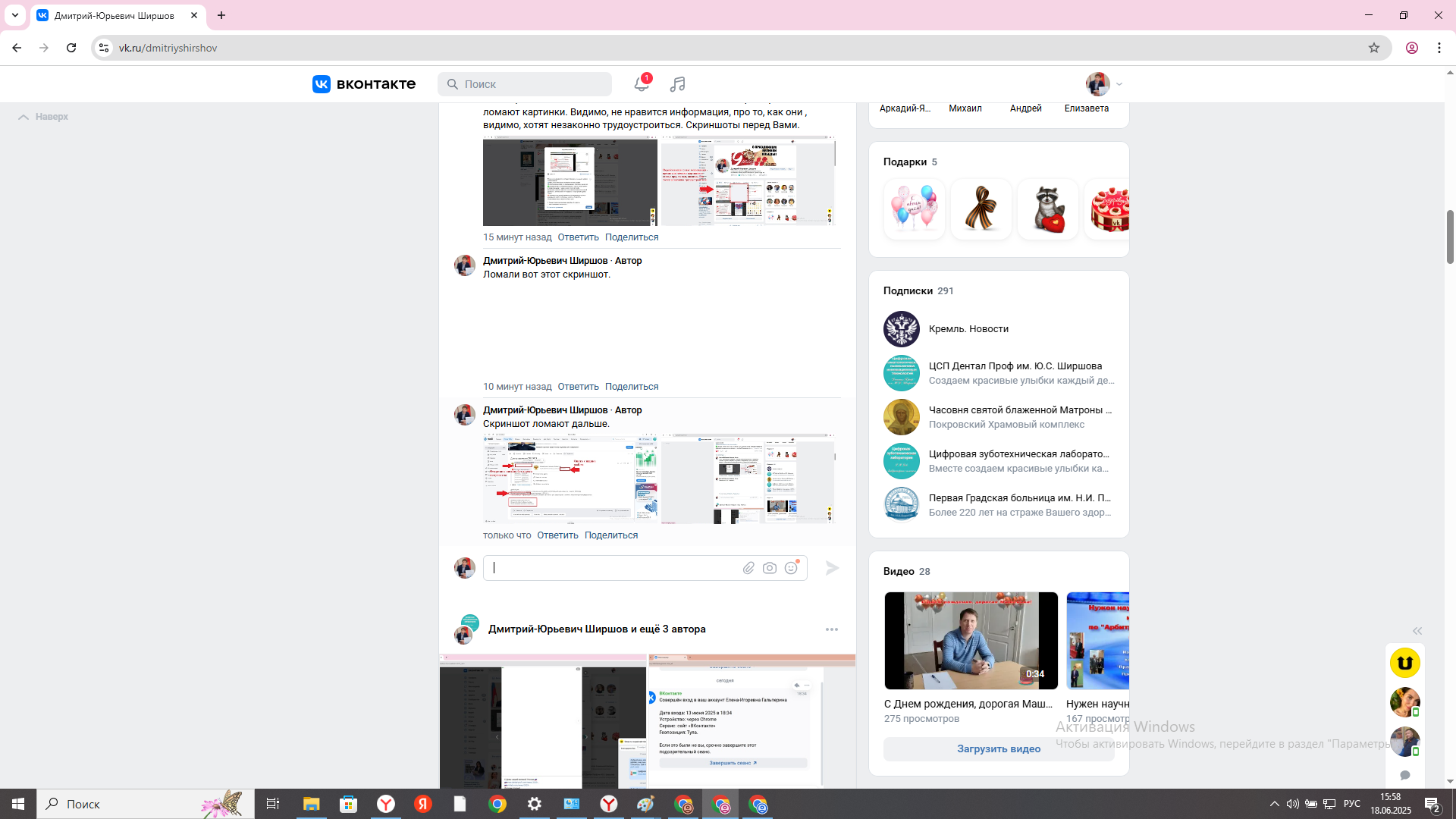1456x819 pixels.
Task: Click the Chrome address bar URL
Action: [x=168, y=48]
